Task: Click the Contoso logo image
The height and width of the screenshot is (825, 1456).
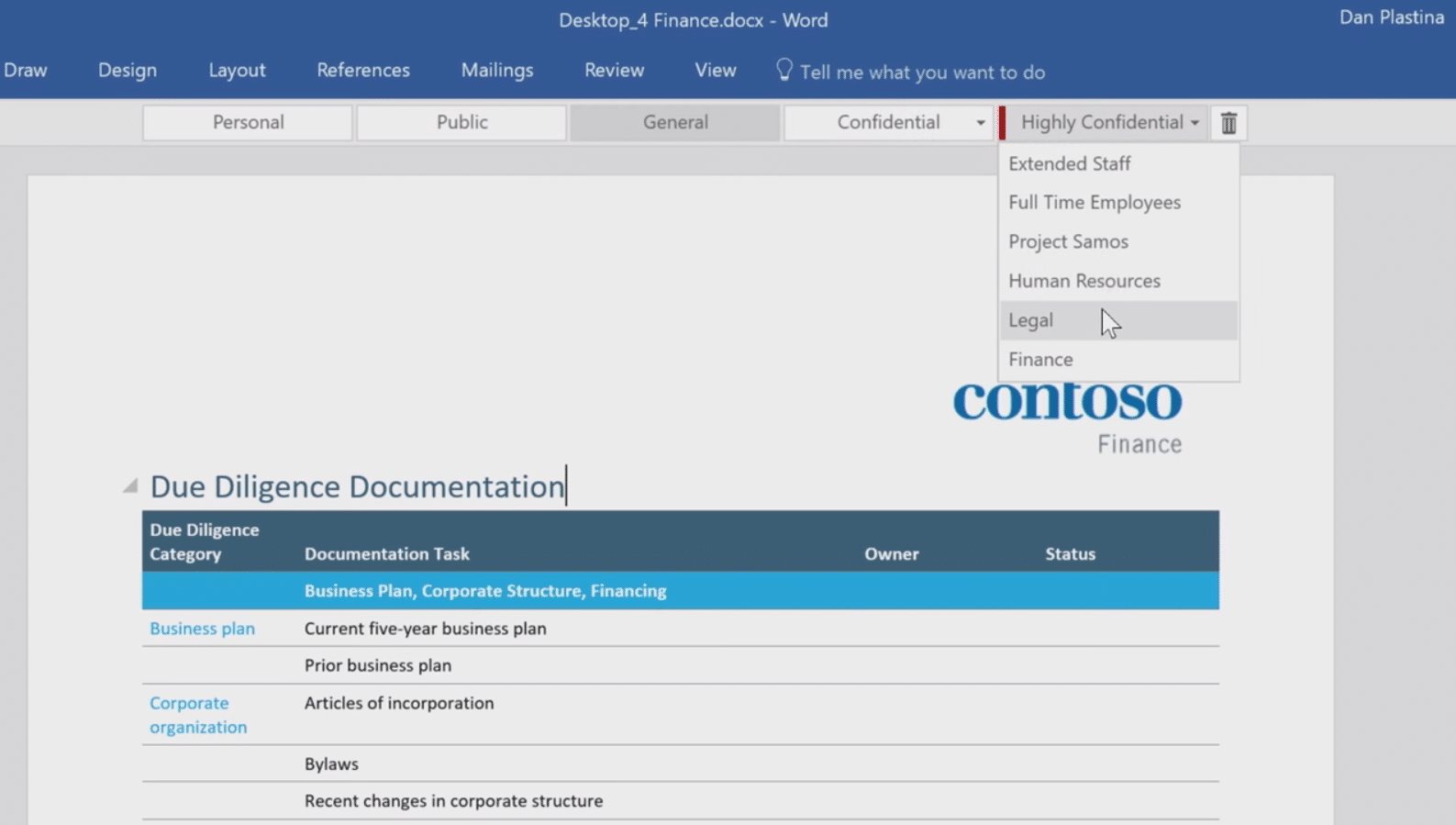Action: (1067, 400)
